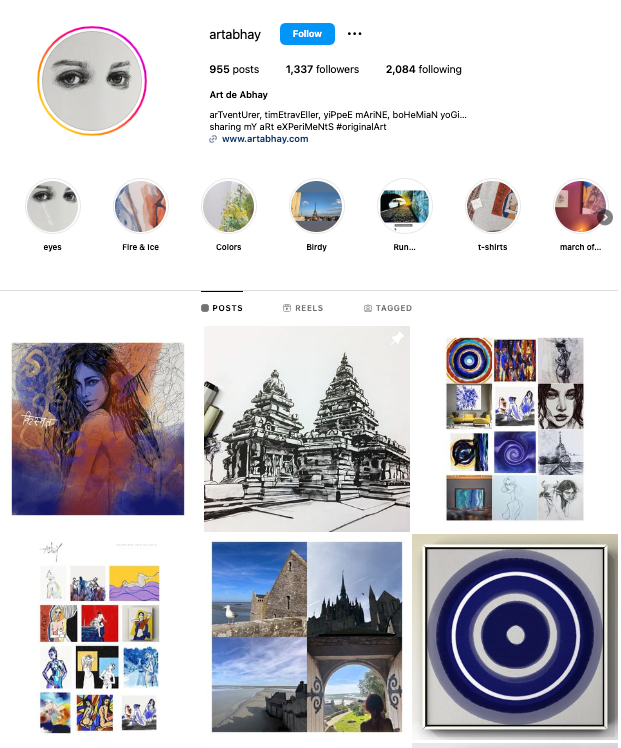This screenshot has width=621, height=748.
Task: Open the 'march of...' story highlight
Action: (580, 206)
